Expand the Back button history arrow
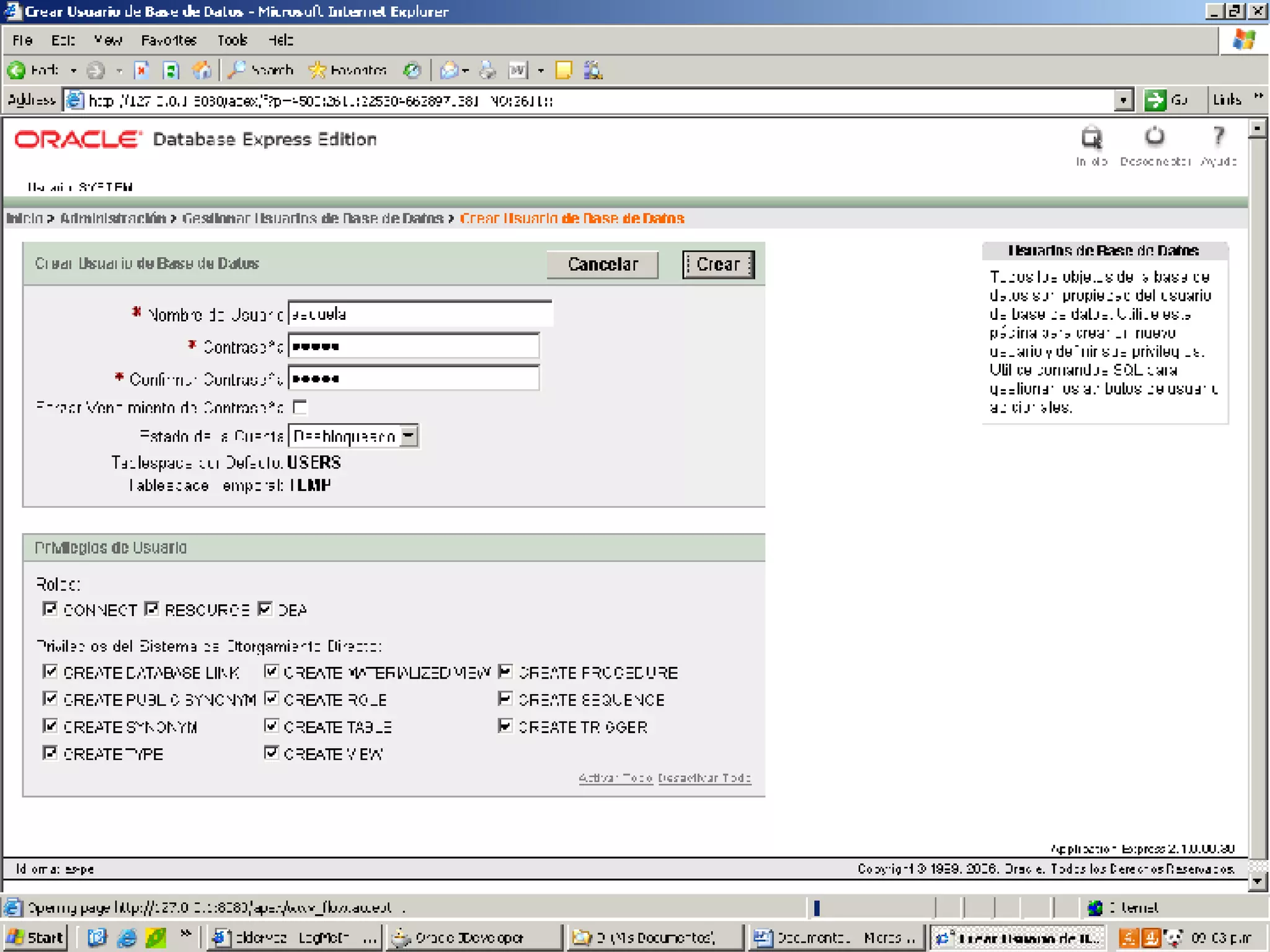 pyautogui.click(x=74, y=71)
